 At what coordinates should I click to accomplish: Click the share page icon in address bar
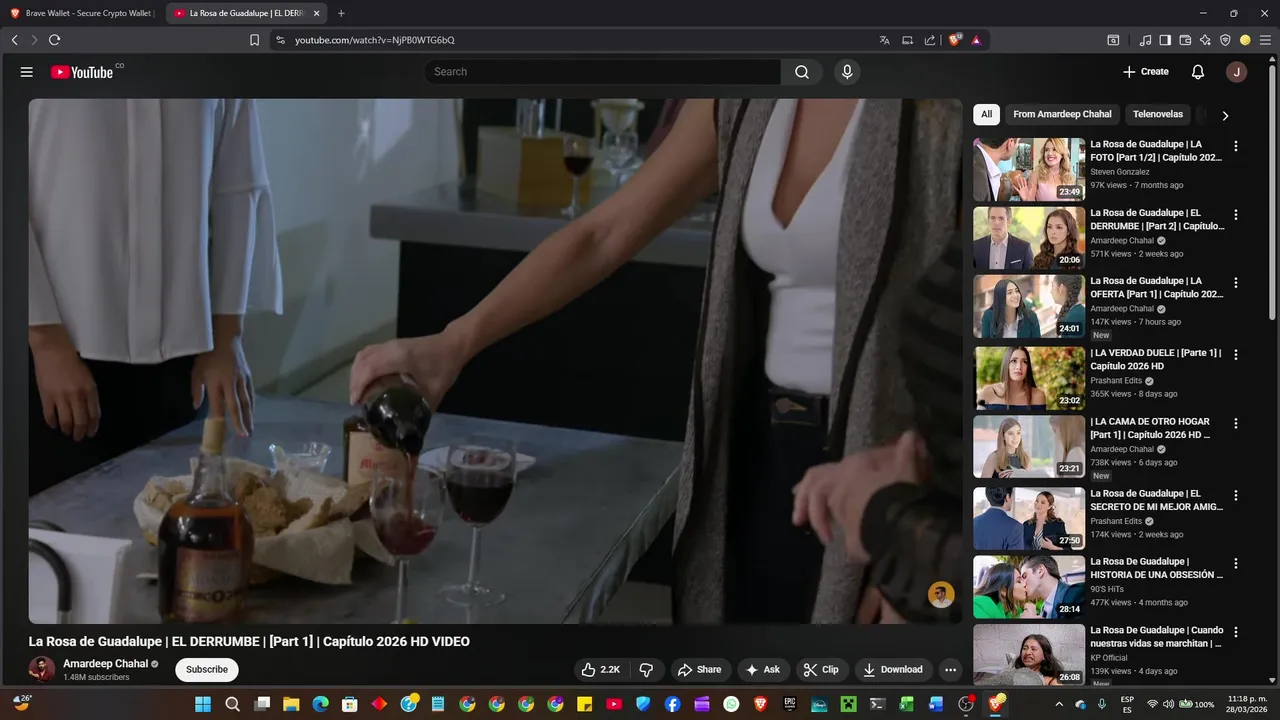[x=930, y=40]
